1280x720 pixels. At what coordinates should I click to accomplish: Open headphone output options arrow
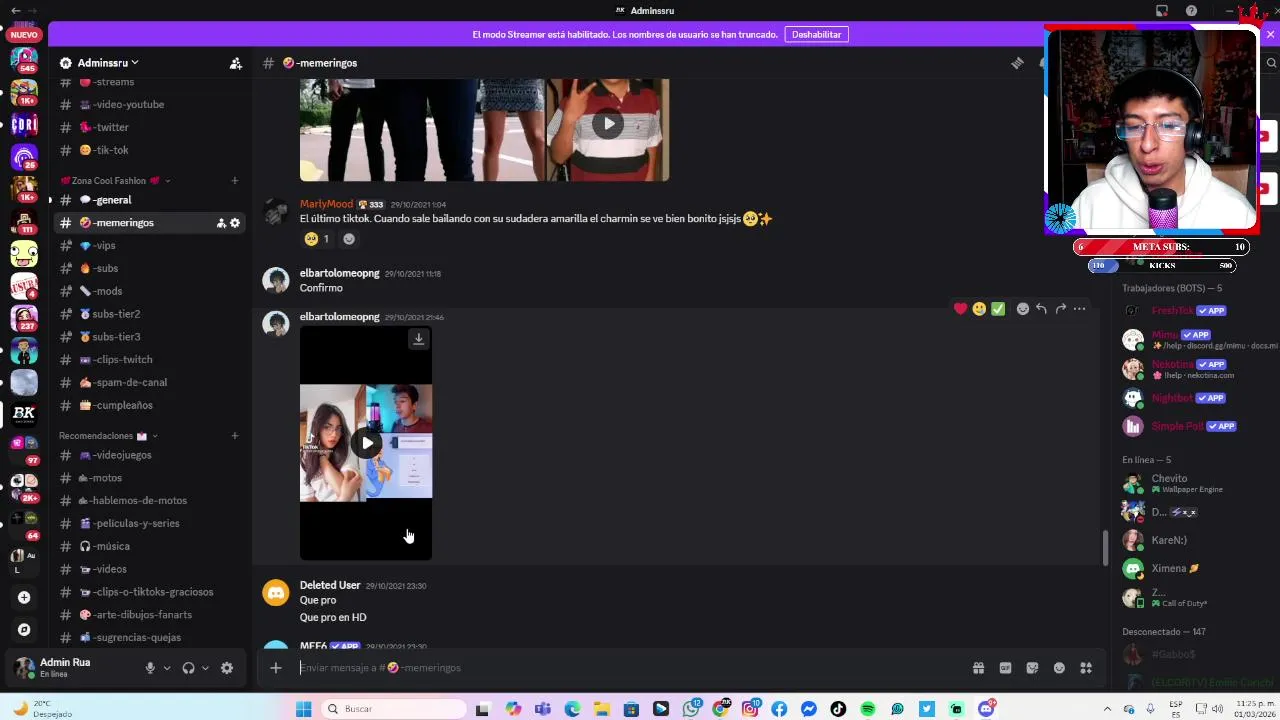pos(205,668)
